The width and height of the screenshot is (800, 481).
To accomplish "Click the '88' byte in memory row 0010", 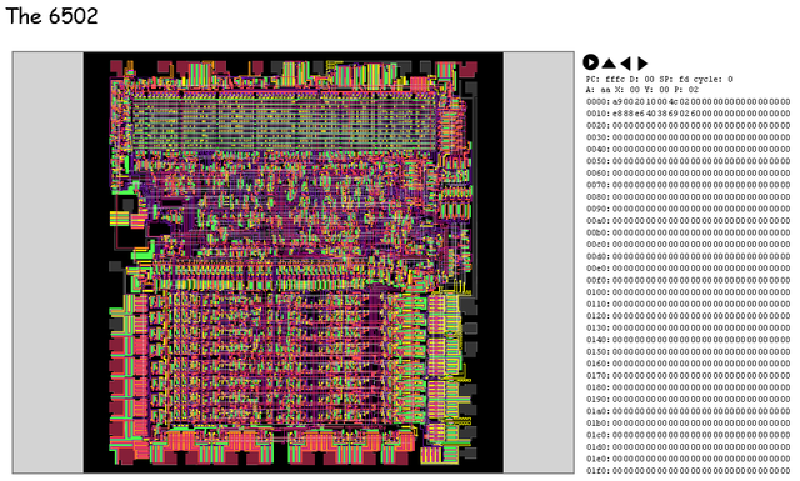I will point(628,114).
